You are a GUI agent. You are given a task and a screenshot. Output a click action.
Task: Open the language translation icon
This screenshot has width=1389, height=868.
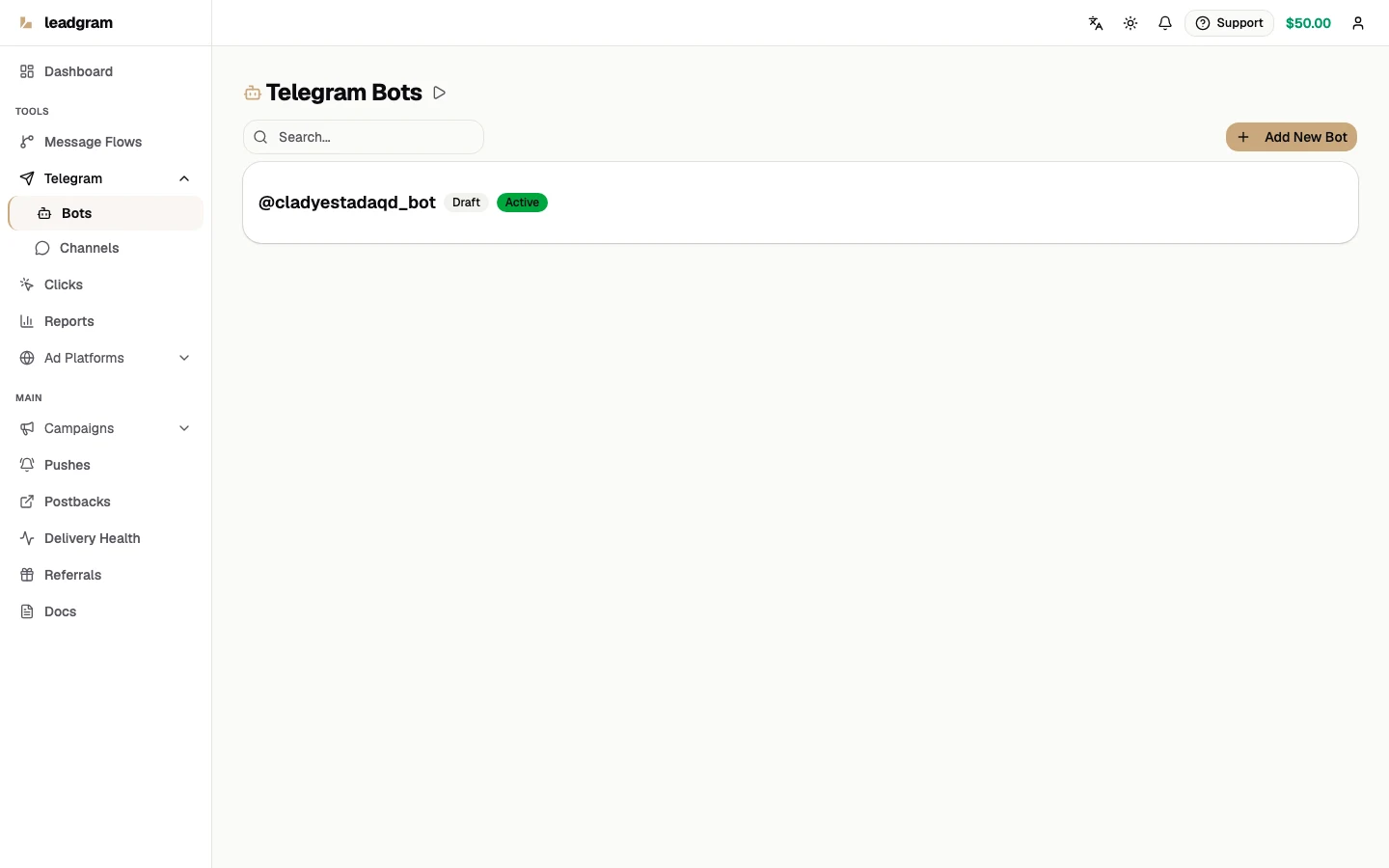(x=1096, y=23)
